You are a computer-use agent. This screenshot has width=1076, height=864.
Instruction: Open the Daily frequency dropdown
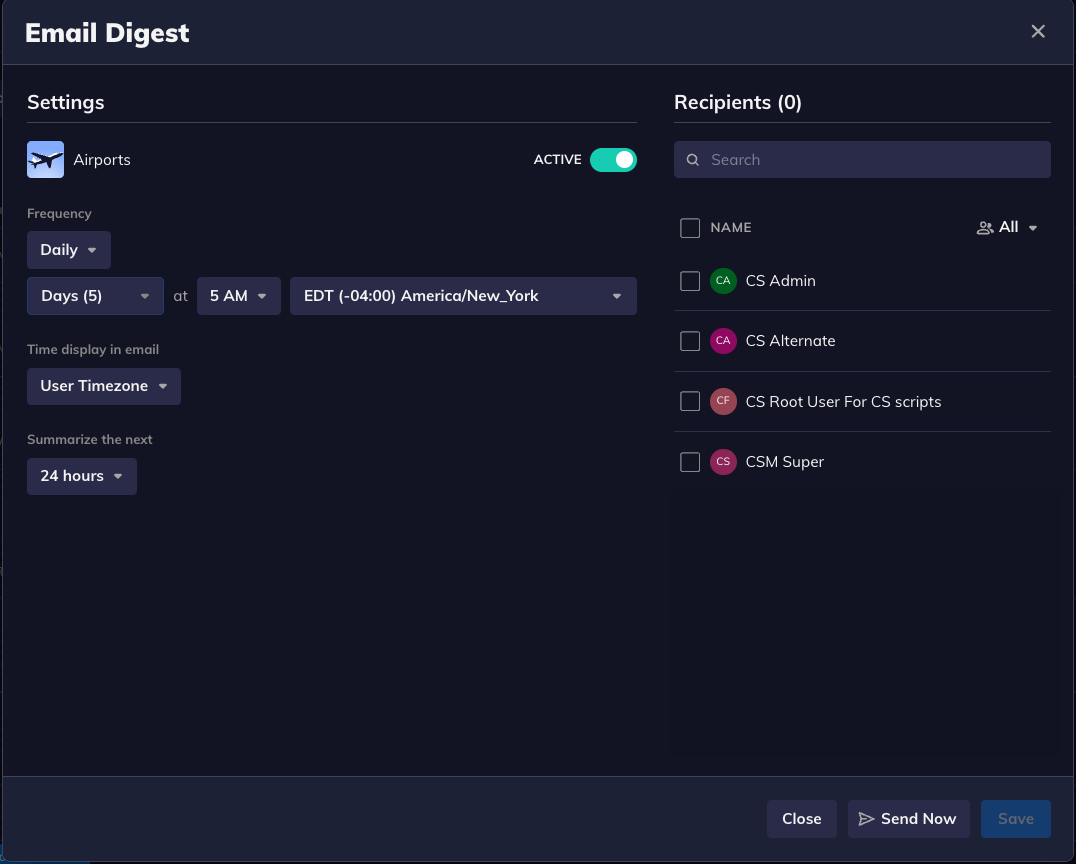[x=69, y=250]
